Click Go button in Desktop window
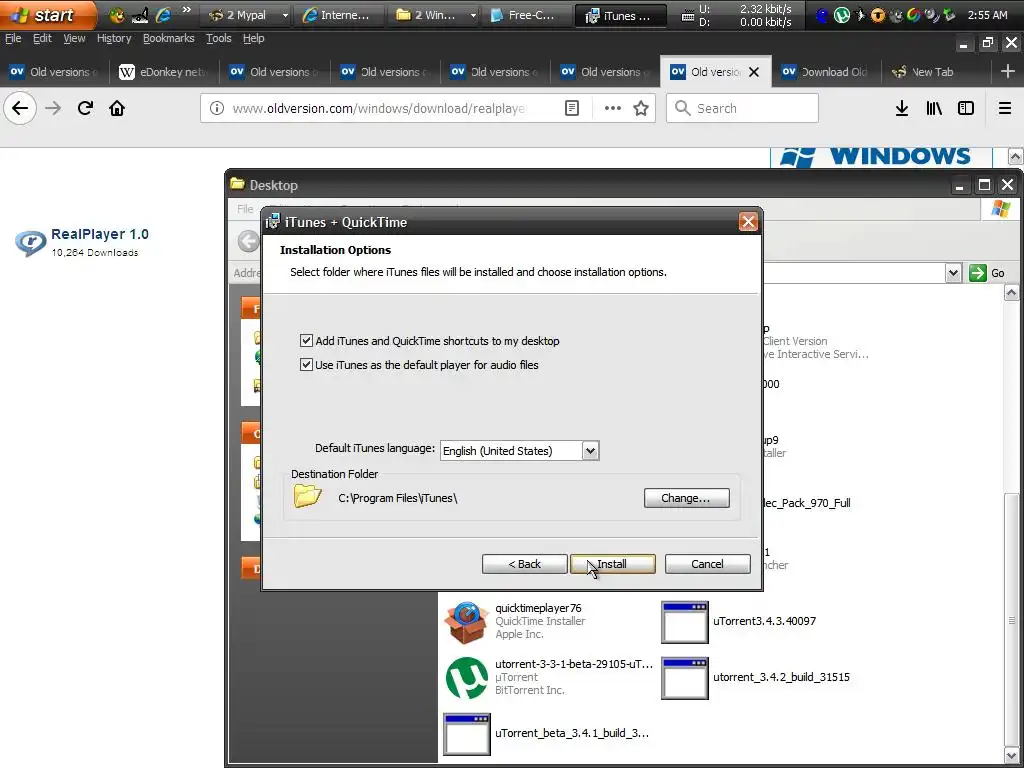The height and width of the screenshot is (768, 1024). (987, 273)
